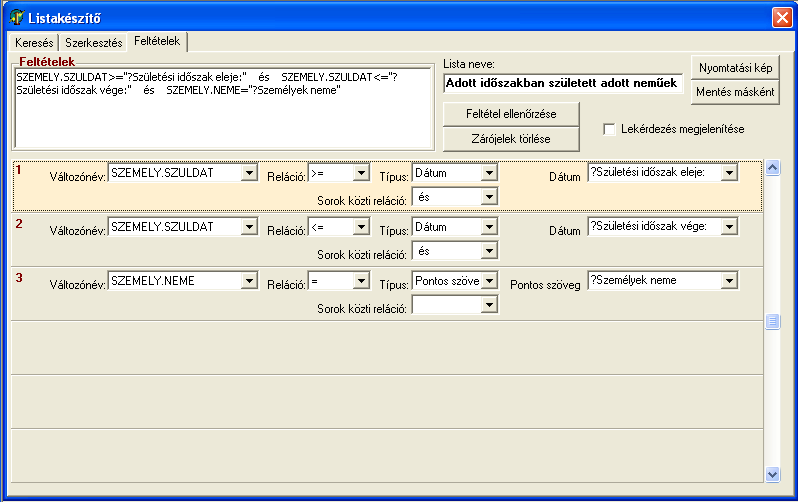Open the SZEMELY.NEME Változónév dropdown
The image size is (798, 502).
click(249, 281)
